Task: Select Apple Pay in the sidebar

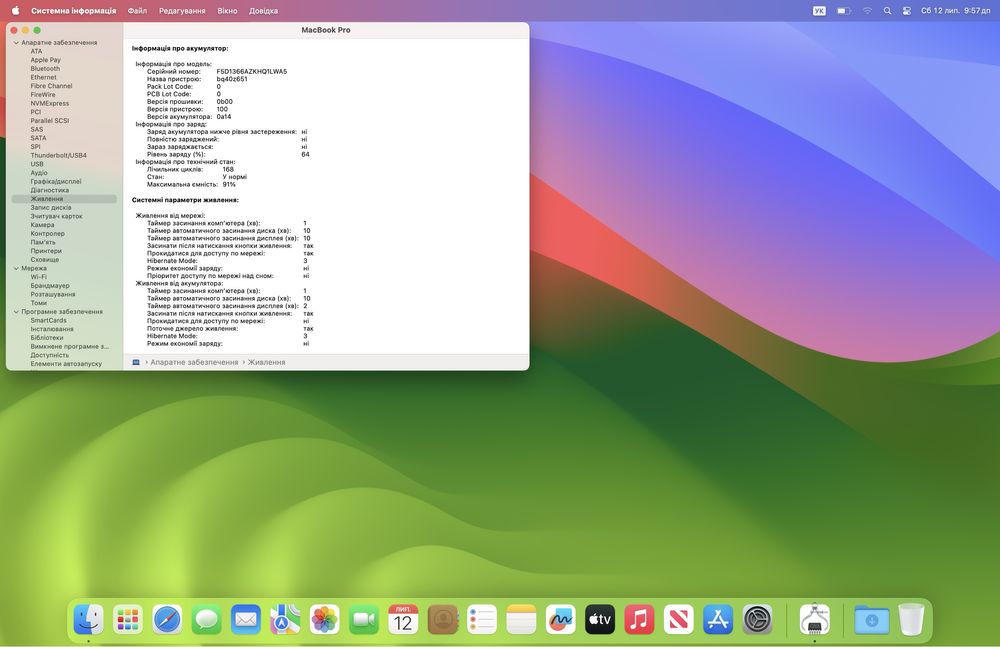Action: click(x=45, y=60)
